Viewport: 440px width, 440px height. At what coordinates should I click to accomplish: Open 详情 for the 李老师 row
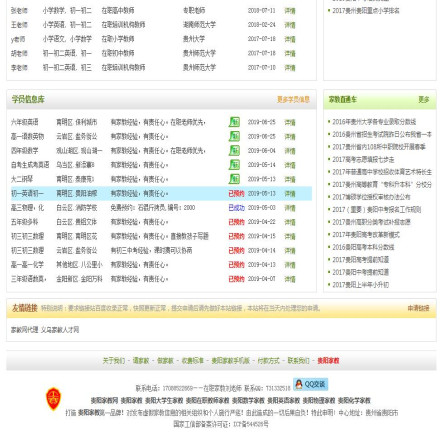290,68
